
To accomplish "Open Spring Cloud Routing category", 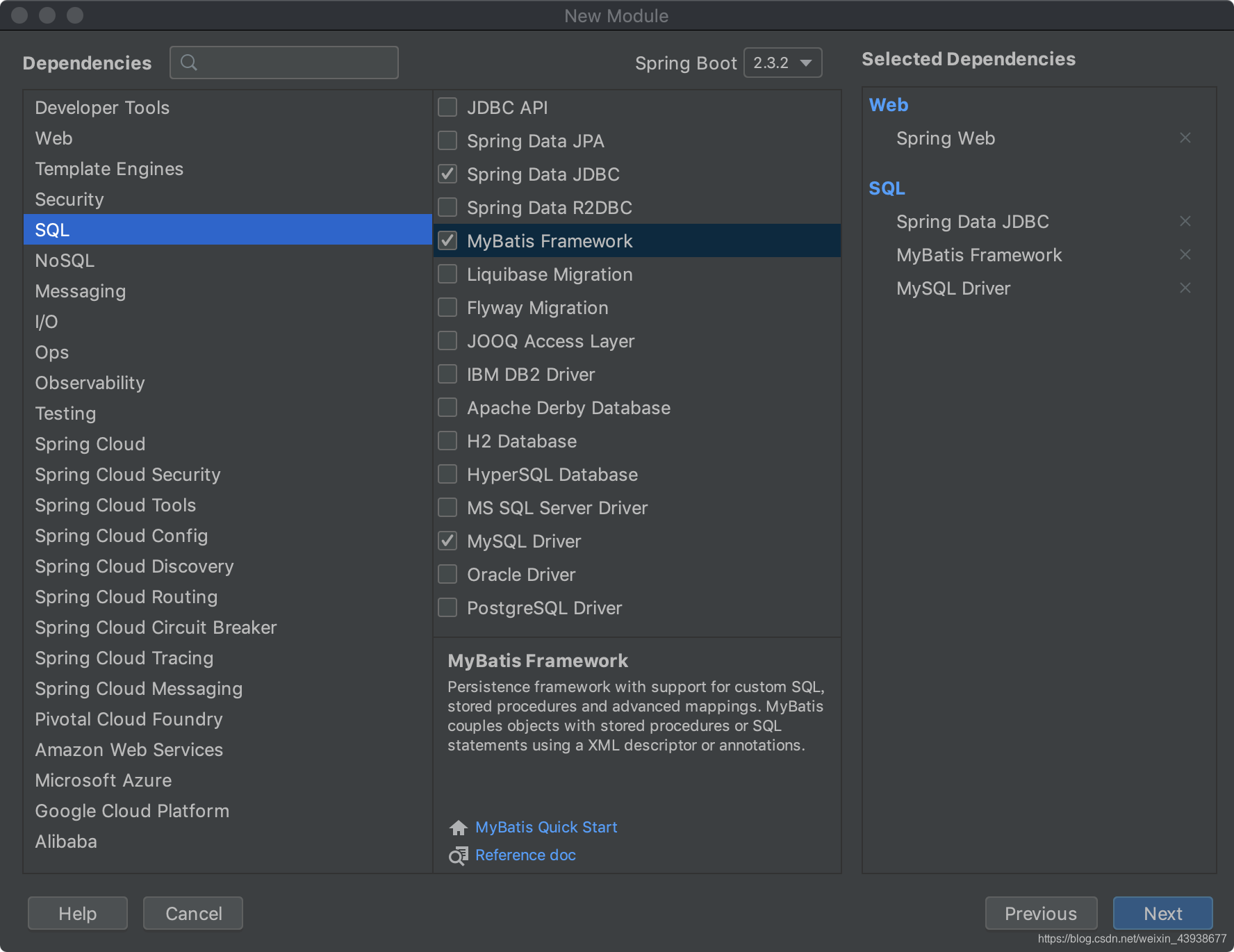I will (228, 597).
